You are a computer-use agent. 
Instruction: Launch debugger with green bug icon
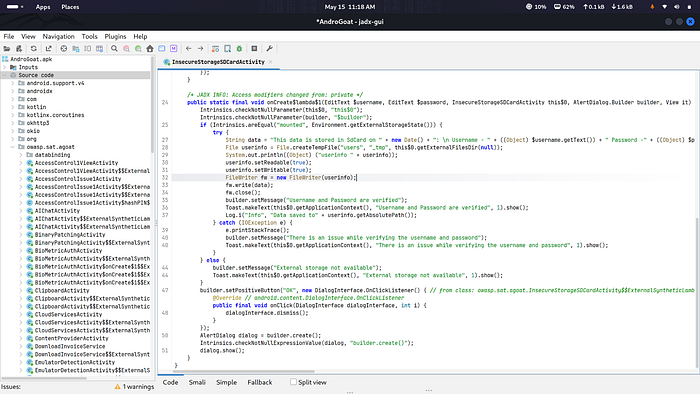click(x=239, y=49)
